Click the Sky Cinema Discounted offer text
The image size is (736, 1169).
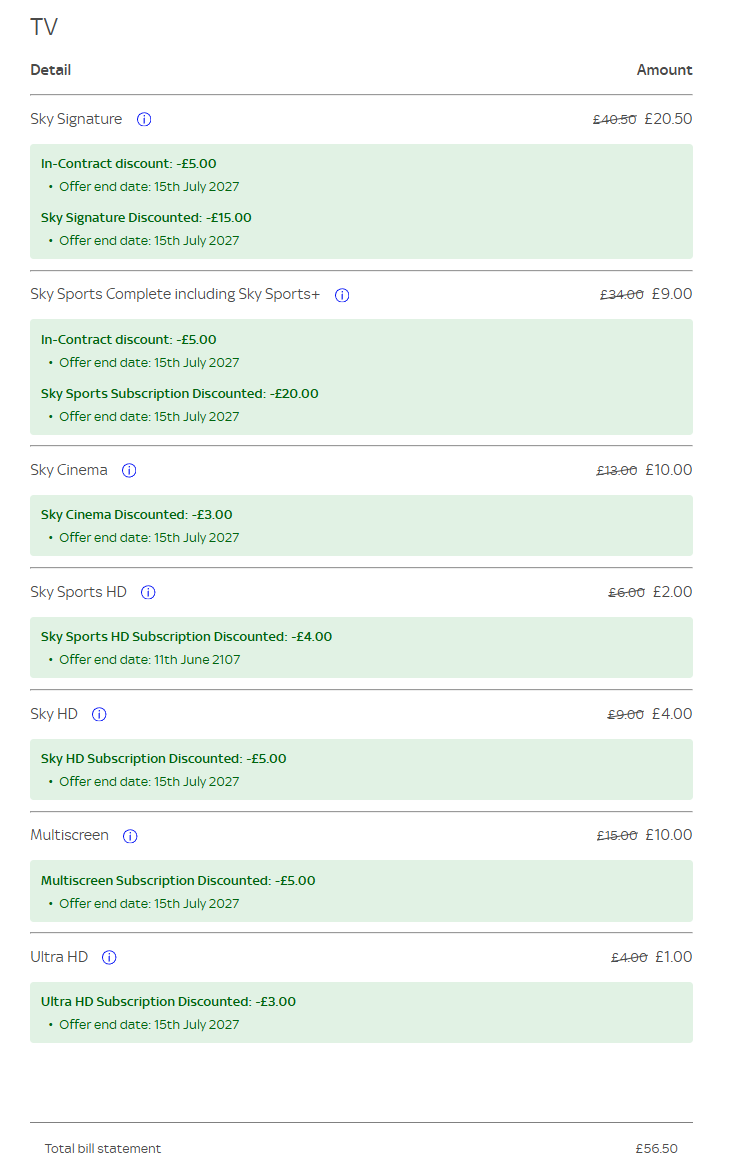point(136,514)
